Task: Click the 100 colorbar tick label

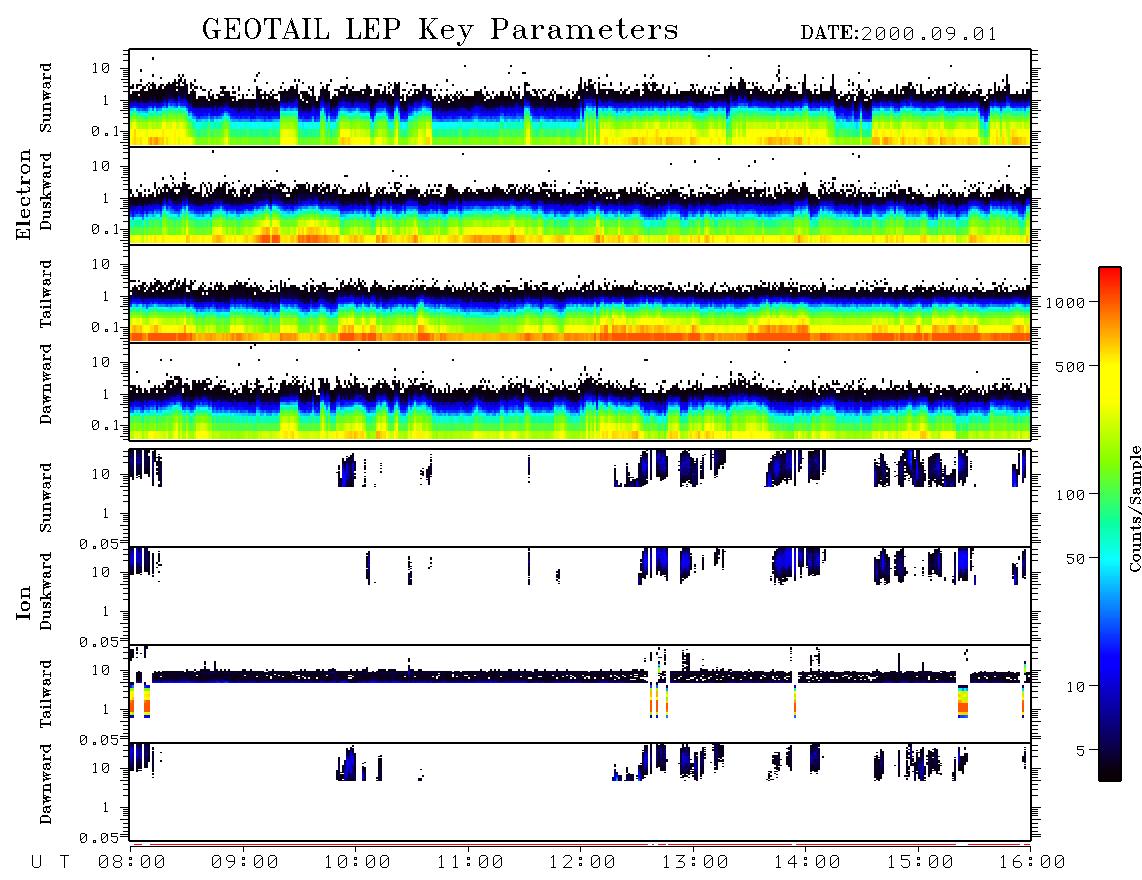Action: [1070, 495]
